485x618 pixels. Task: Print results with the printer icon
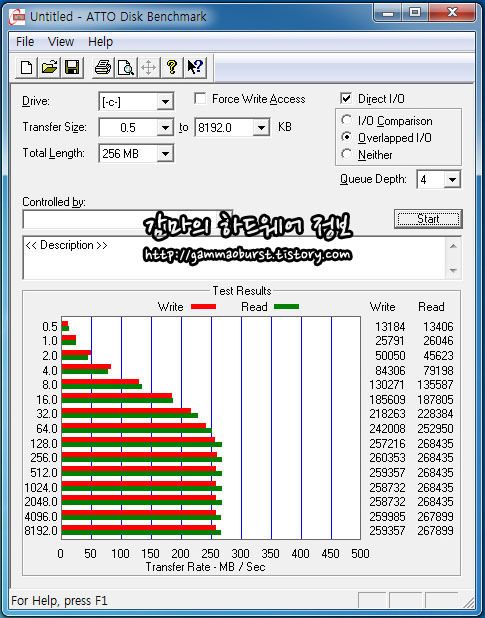103,67
